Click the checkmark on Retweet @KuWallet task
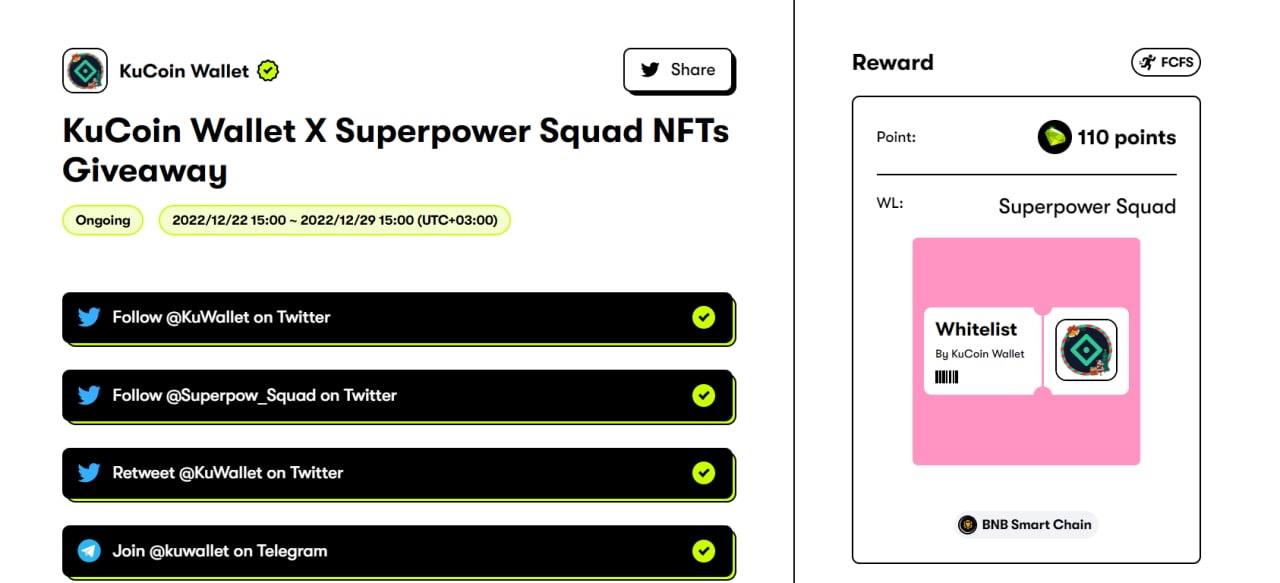Image resolution: width=1280 pixels, height=583 pixels. pos(704,473)
